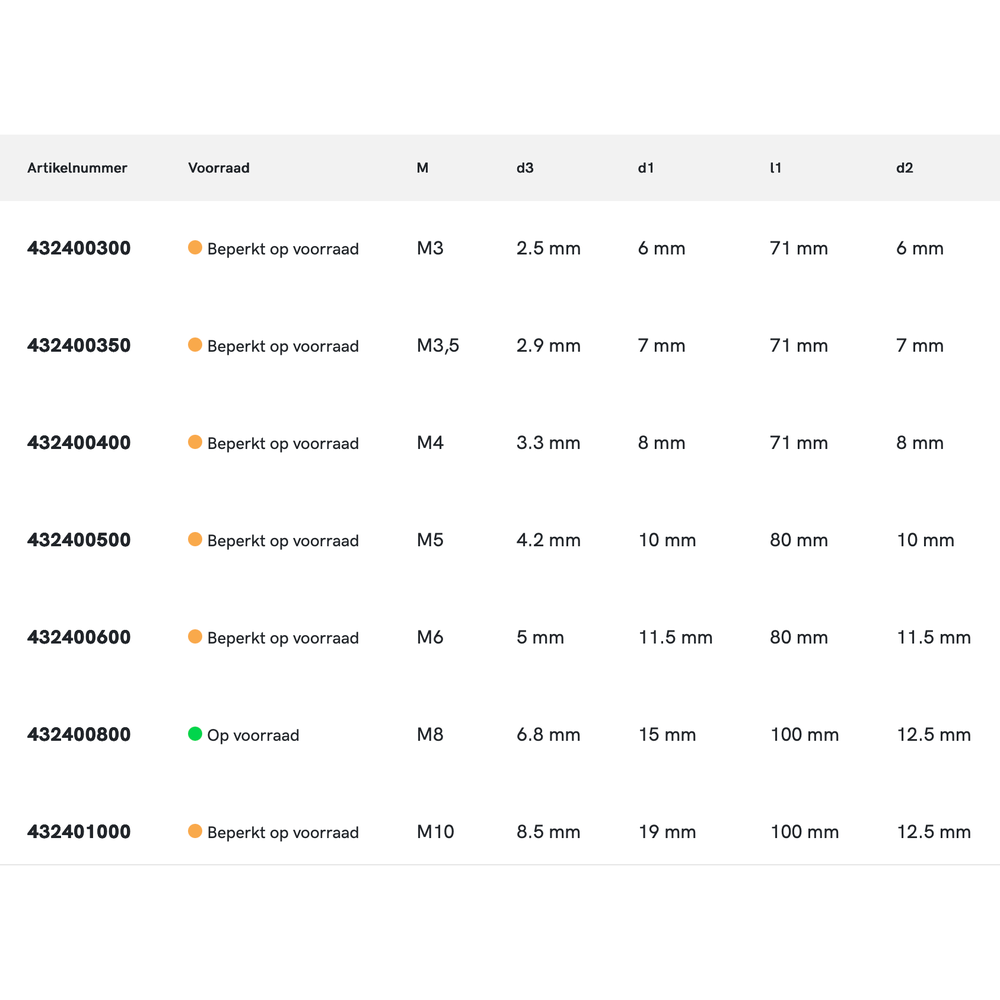
Task: Click the orange stock dot for 432401000
Action: [x=195, y=831]
